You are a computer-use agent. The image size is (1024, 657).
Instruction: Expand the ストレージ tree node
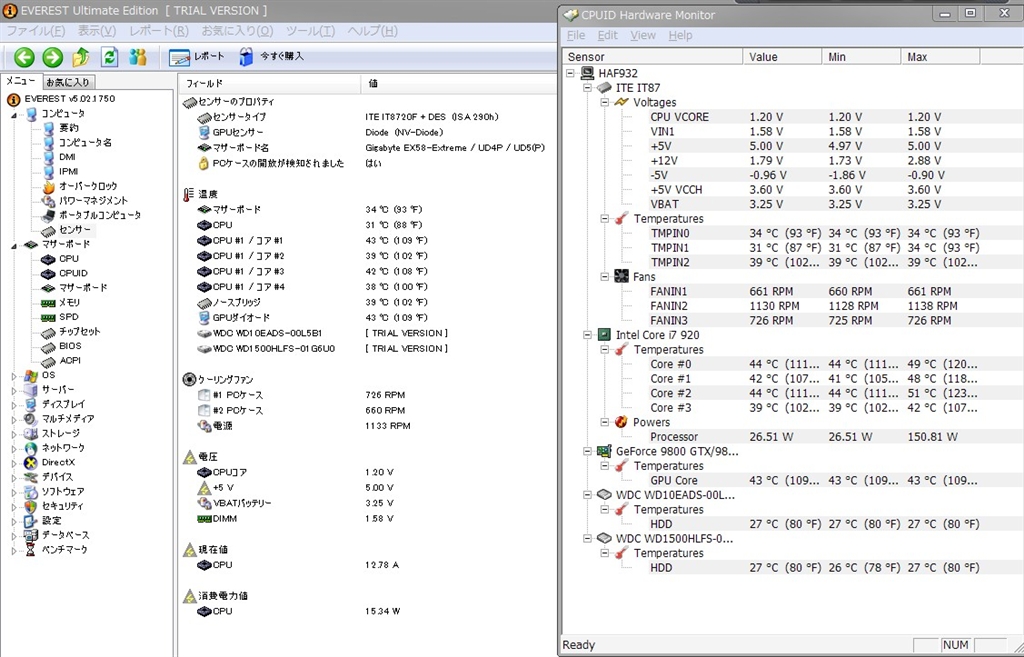point(14,434)
